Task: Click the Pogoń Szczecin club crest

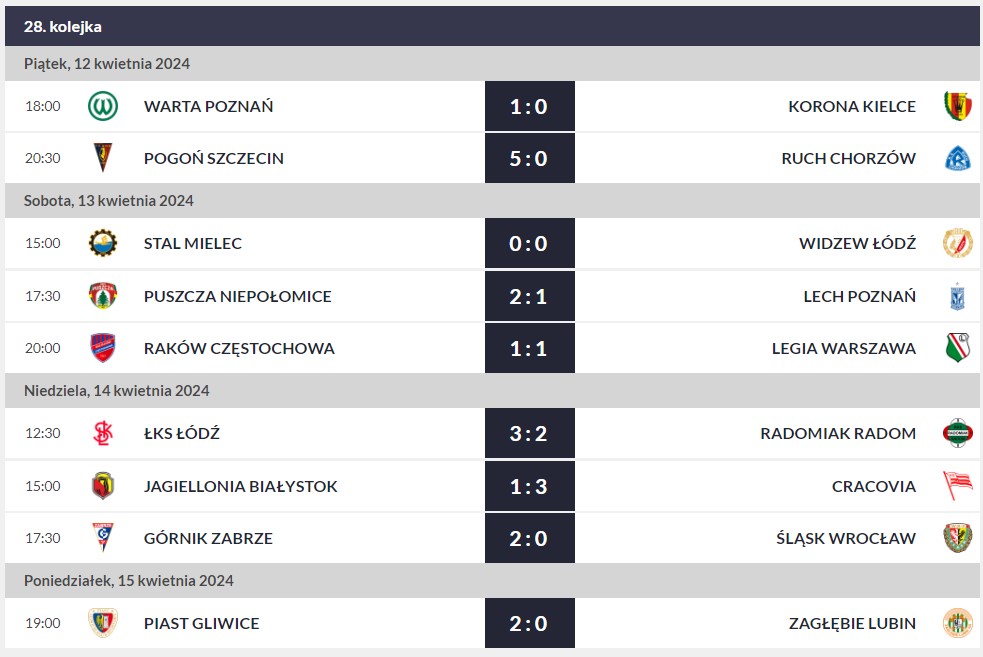Action: click(x=102, y=158)
